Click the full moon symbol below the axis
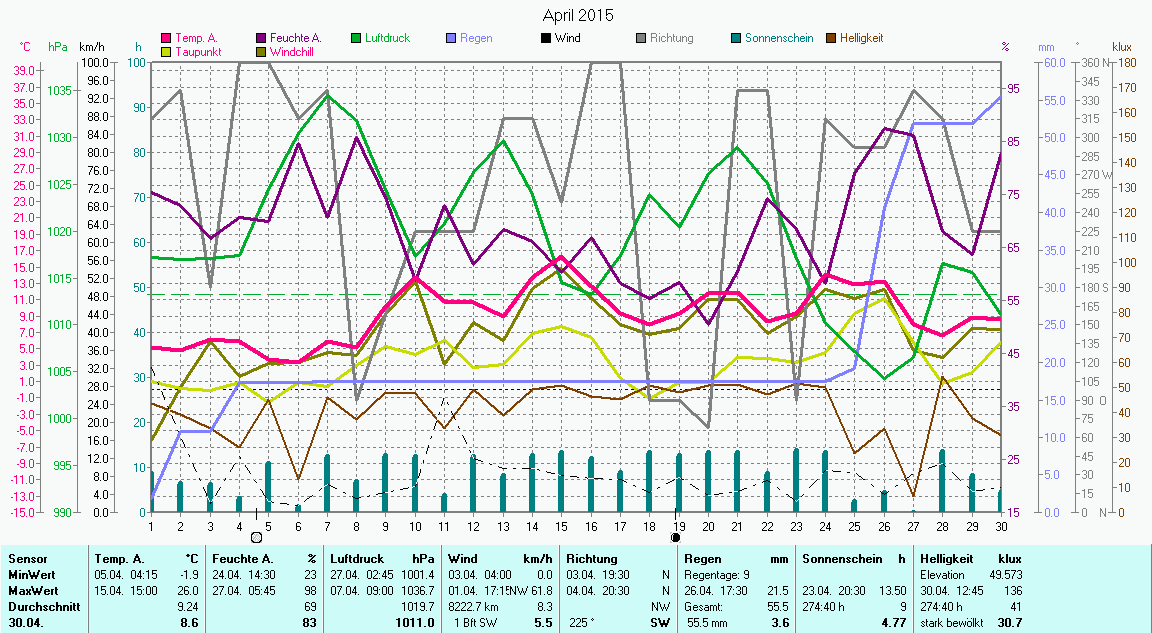This screenshot has width=1152, height=633. click(x=256, y=537)
